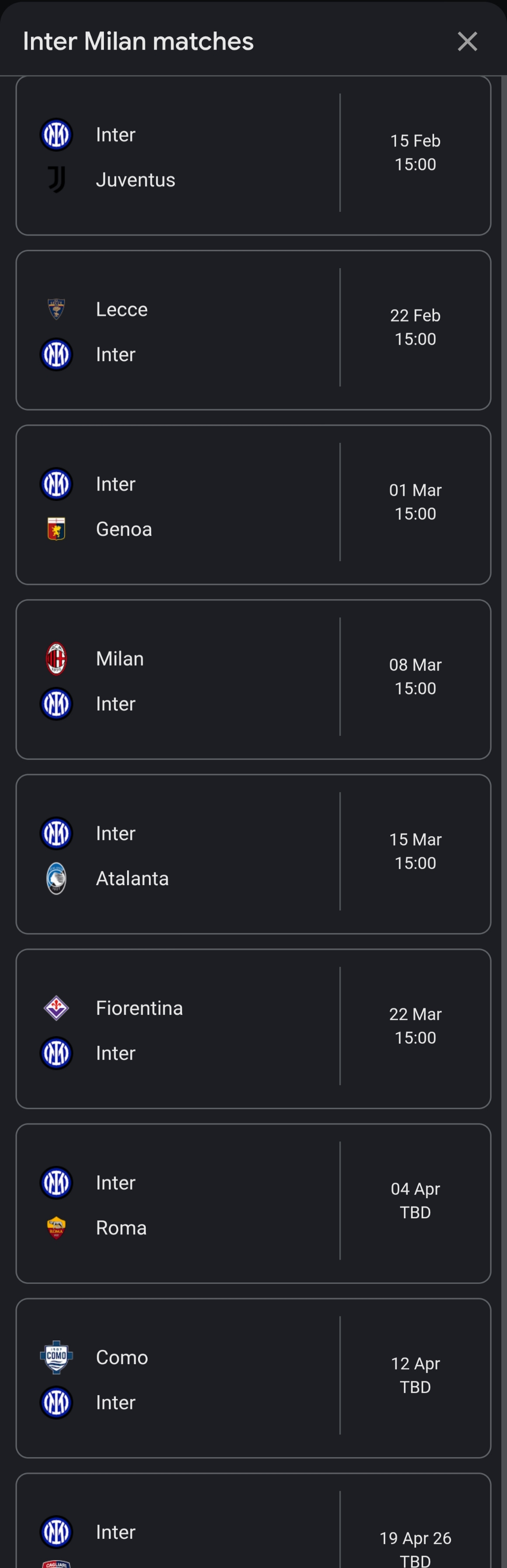Click the Fiorentina team name
Image resolution: width=507 pixels, height=1568 pixels.
tap(139, 1008)
